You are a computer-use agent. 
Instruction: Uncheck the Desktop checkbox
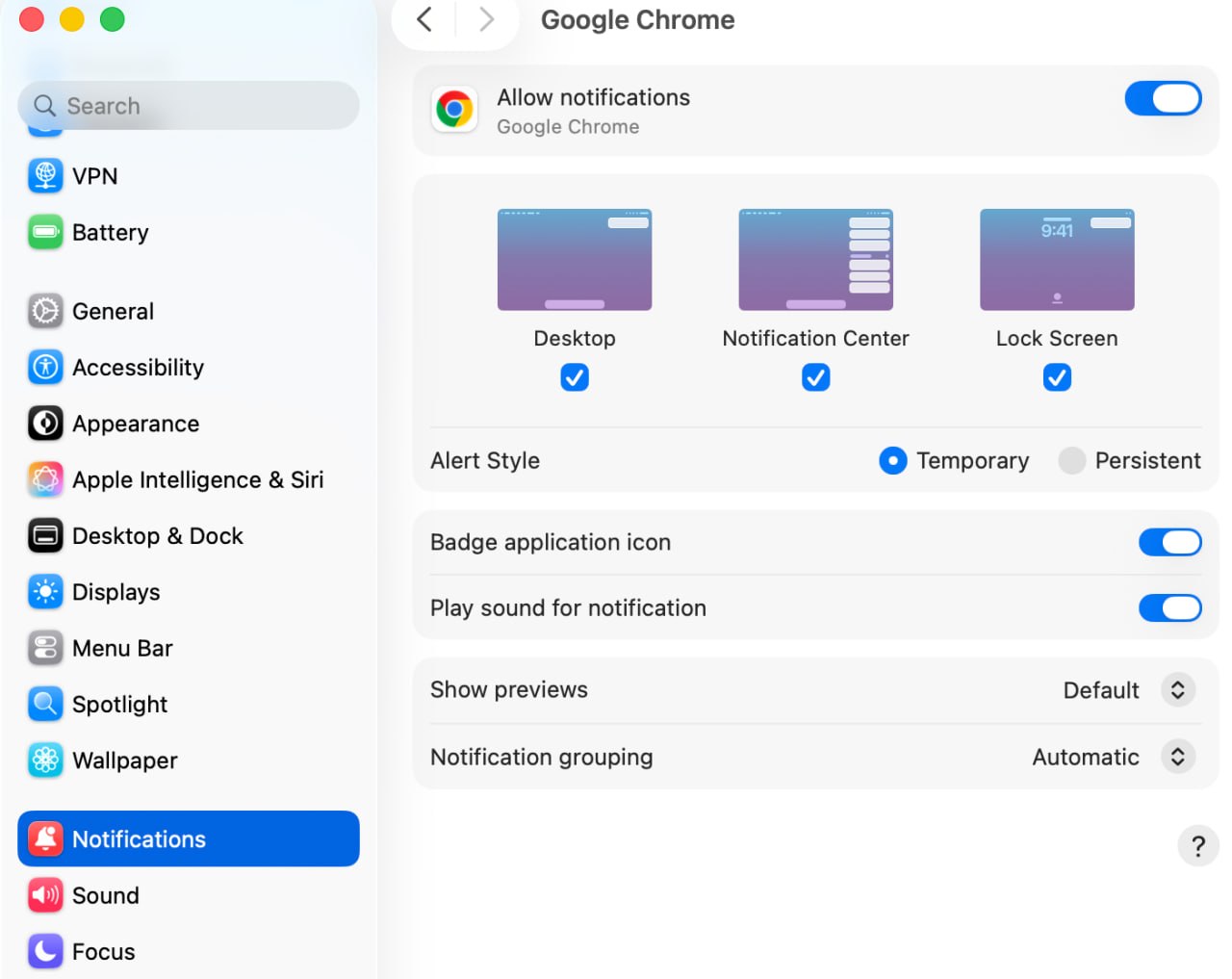pyautogui.click(x=575, y=377)
